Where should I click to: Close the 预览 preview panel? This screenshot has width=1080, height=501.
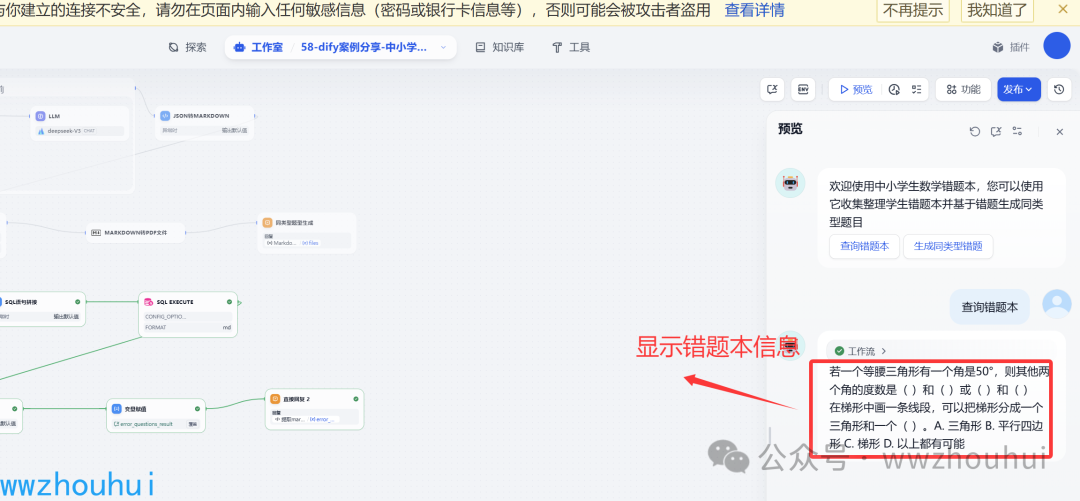coord(1059,132)
